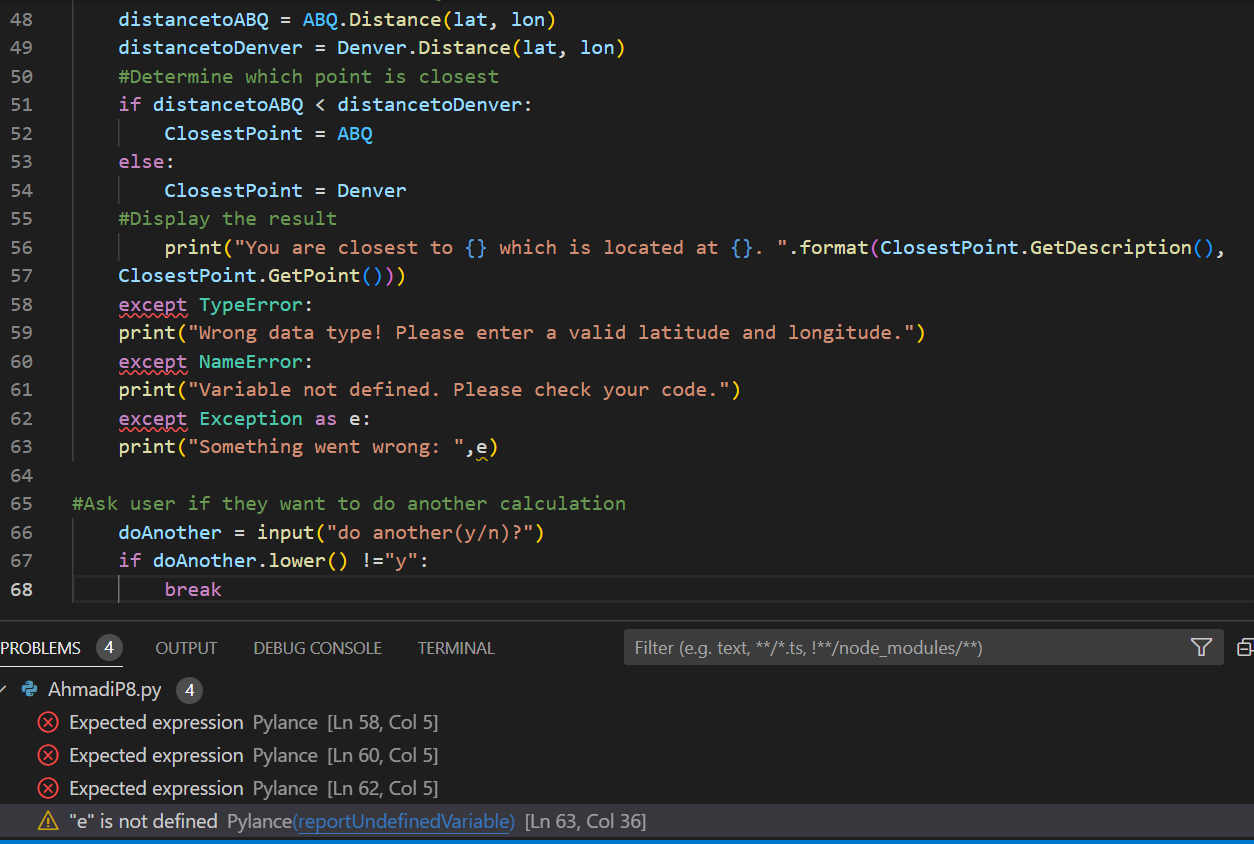Click the error icon for Ln 62 problem
Viewport: 1254px width, 844px height.
click(47, 788)
